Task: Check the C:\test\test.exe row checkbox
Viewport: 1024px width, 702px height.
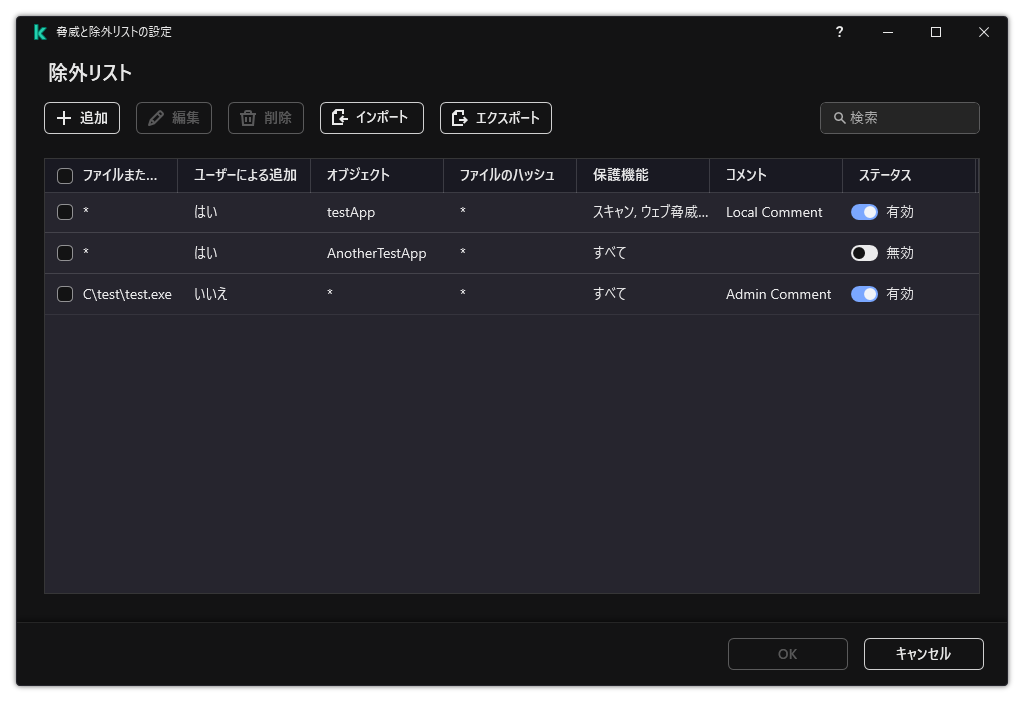Action: (65, 294)
